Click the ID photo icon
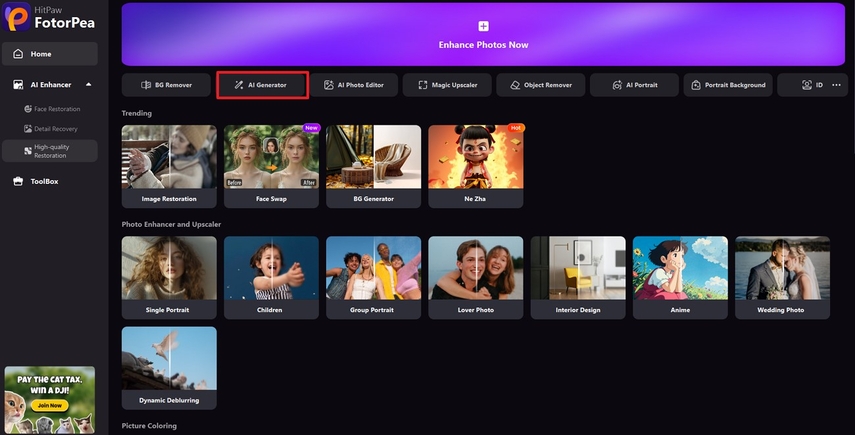855x435 pixels. 807,85
